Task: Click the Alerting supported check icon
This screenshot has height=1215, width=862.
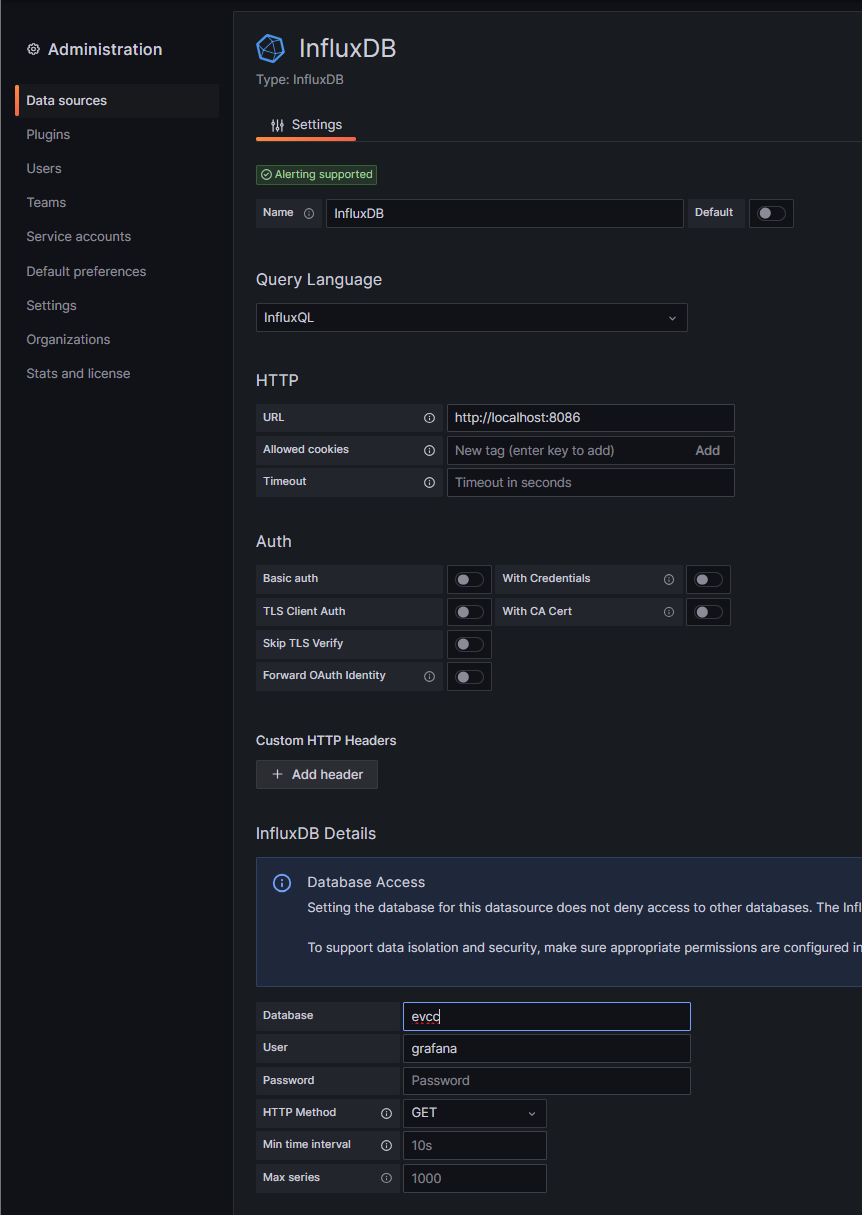Action: point(266,174)
